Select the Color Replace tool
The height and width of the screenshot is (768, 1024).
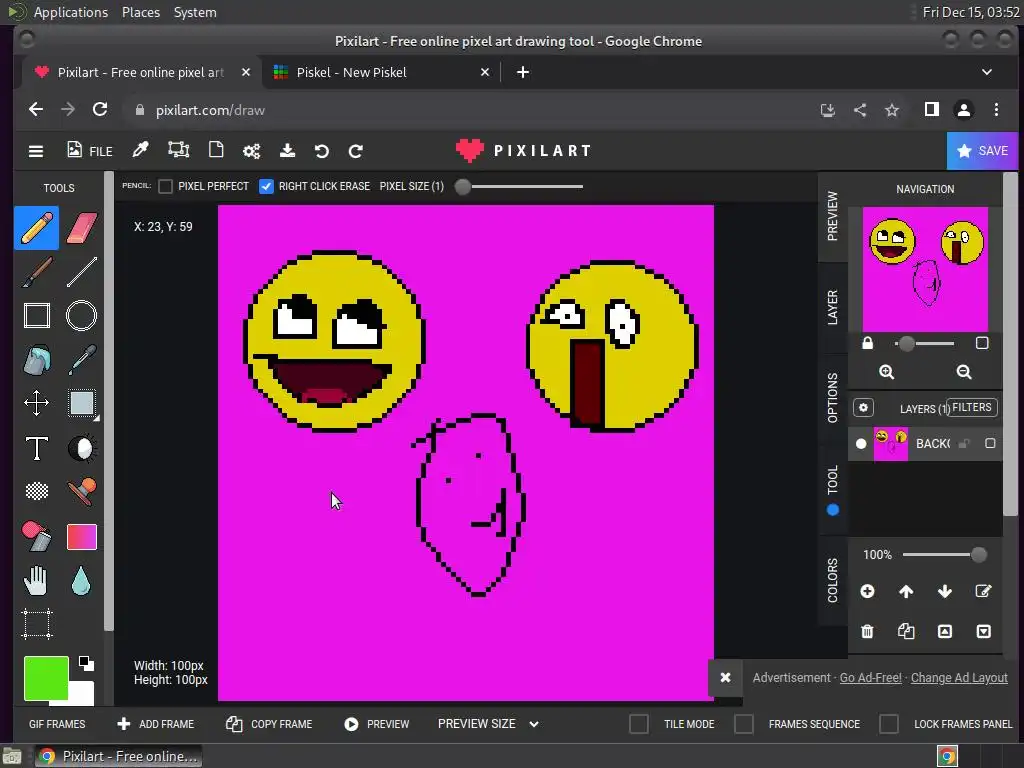[37, 536]
